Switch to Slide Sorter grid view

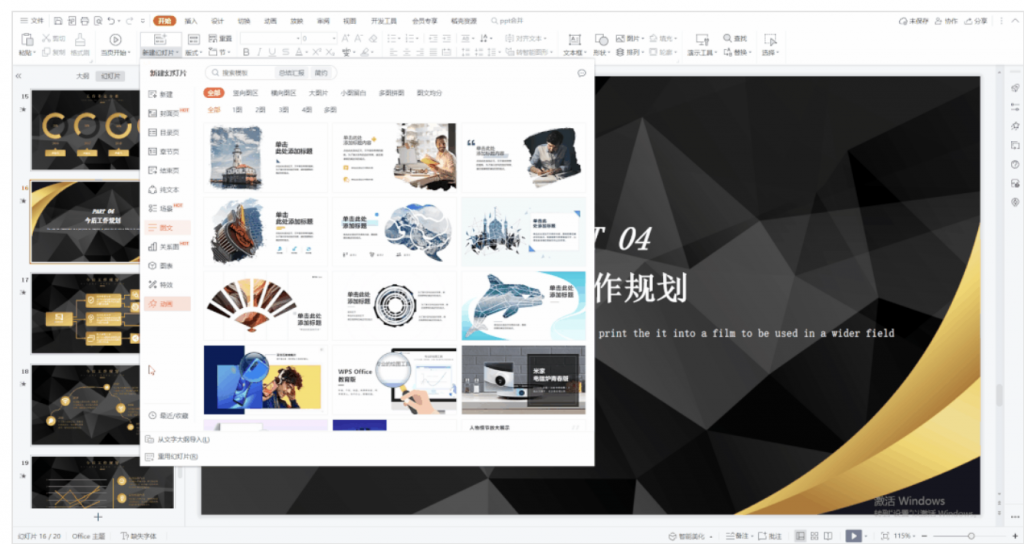(814, 536)
